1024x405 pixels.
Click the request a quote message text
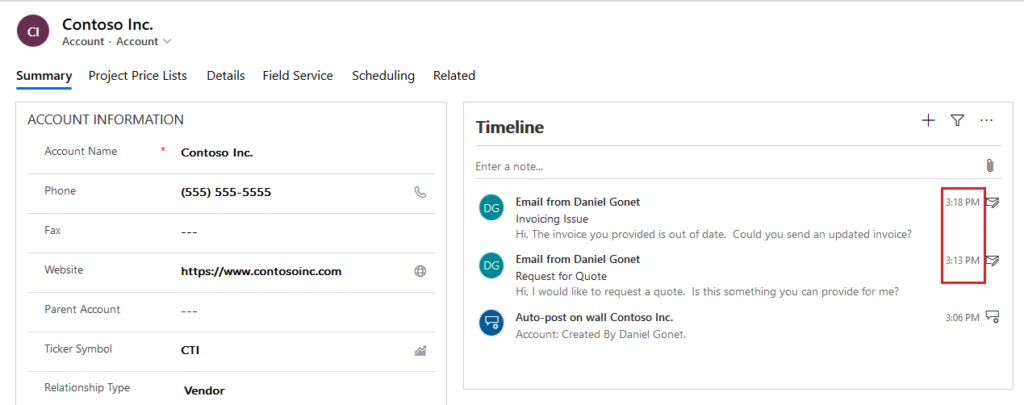click(707, 291)
